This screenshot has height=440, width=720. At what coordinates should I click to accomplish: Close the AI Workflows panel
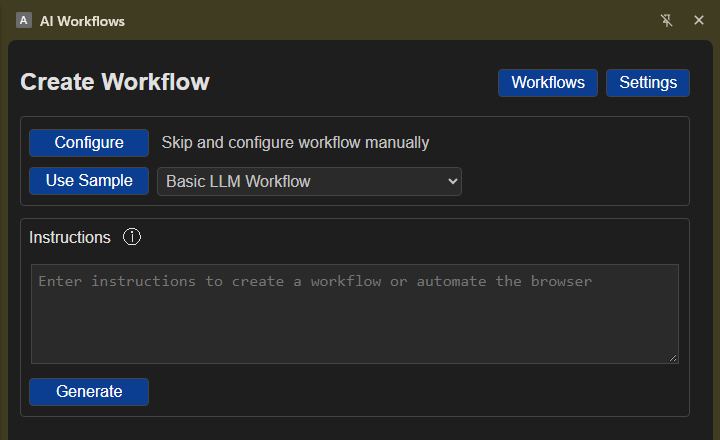699,20
